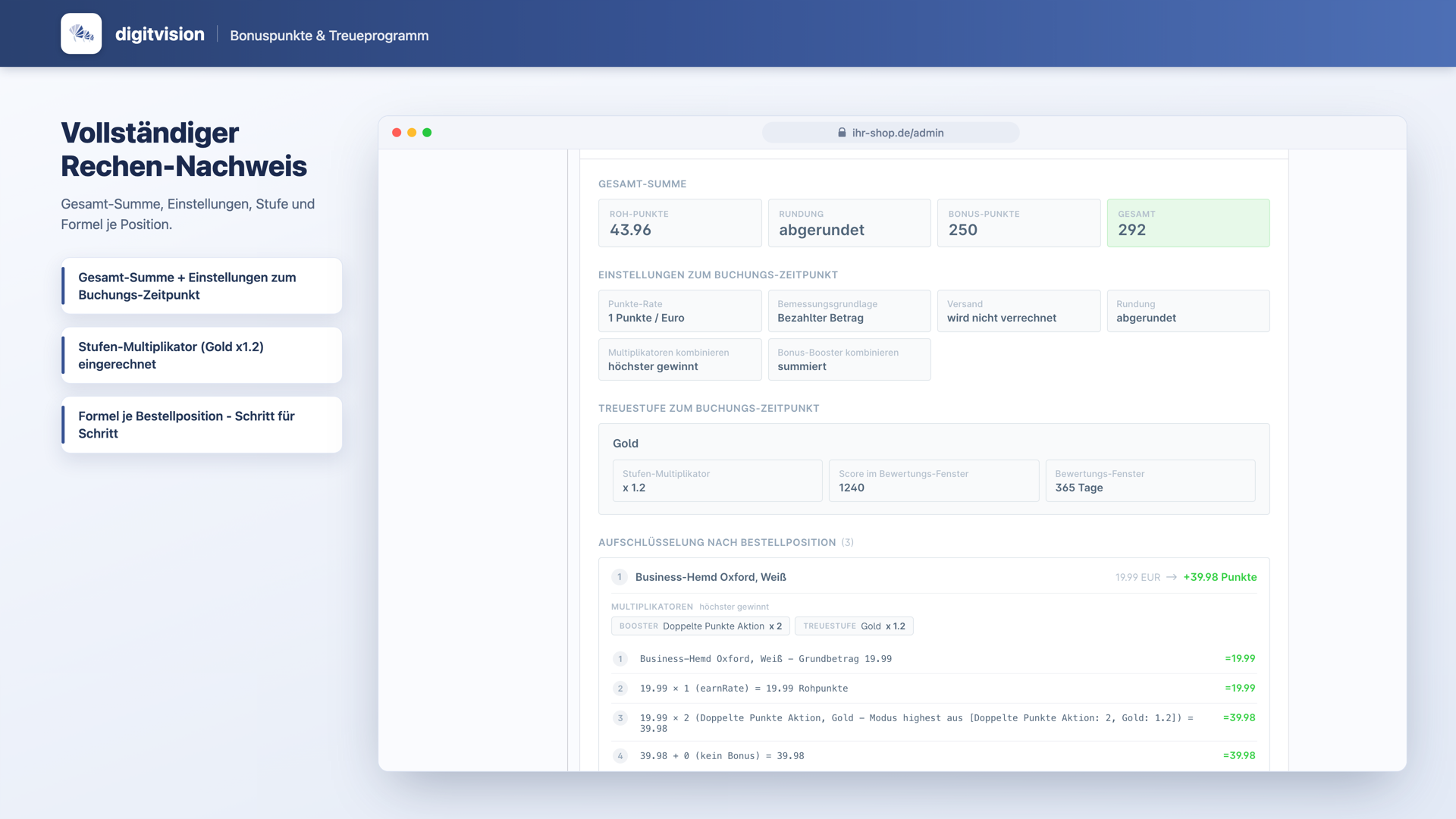Click the digitvision logo icon
Viewport: 1456px width, 819px height.
[x=81, y=33]
